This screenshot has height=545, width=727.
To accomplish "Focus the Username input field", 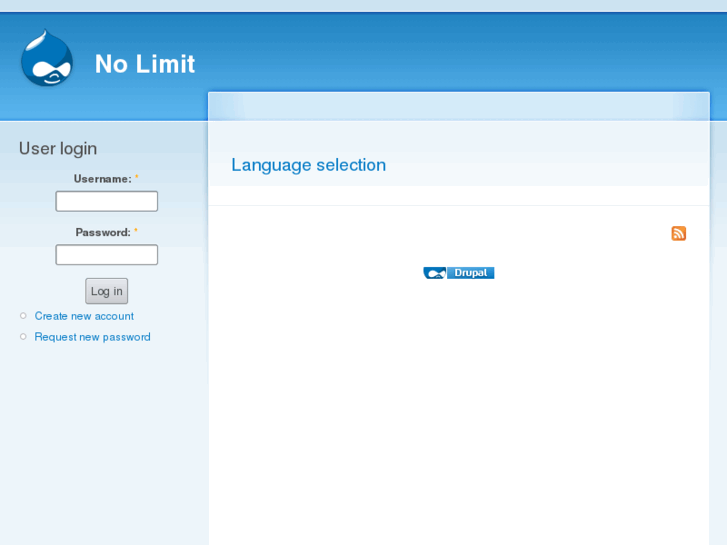I will coord(107,201).
